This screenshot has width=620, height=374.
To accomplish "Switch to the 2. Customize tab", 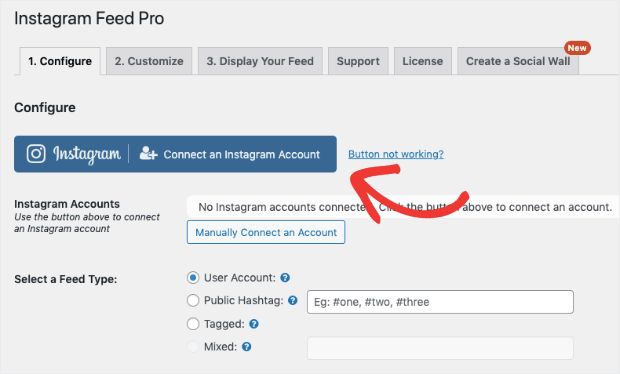I will (x=149, y=61).
